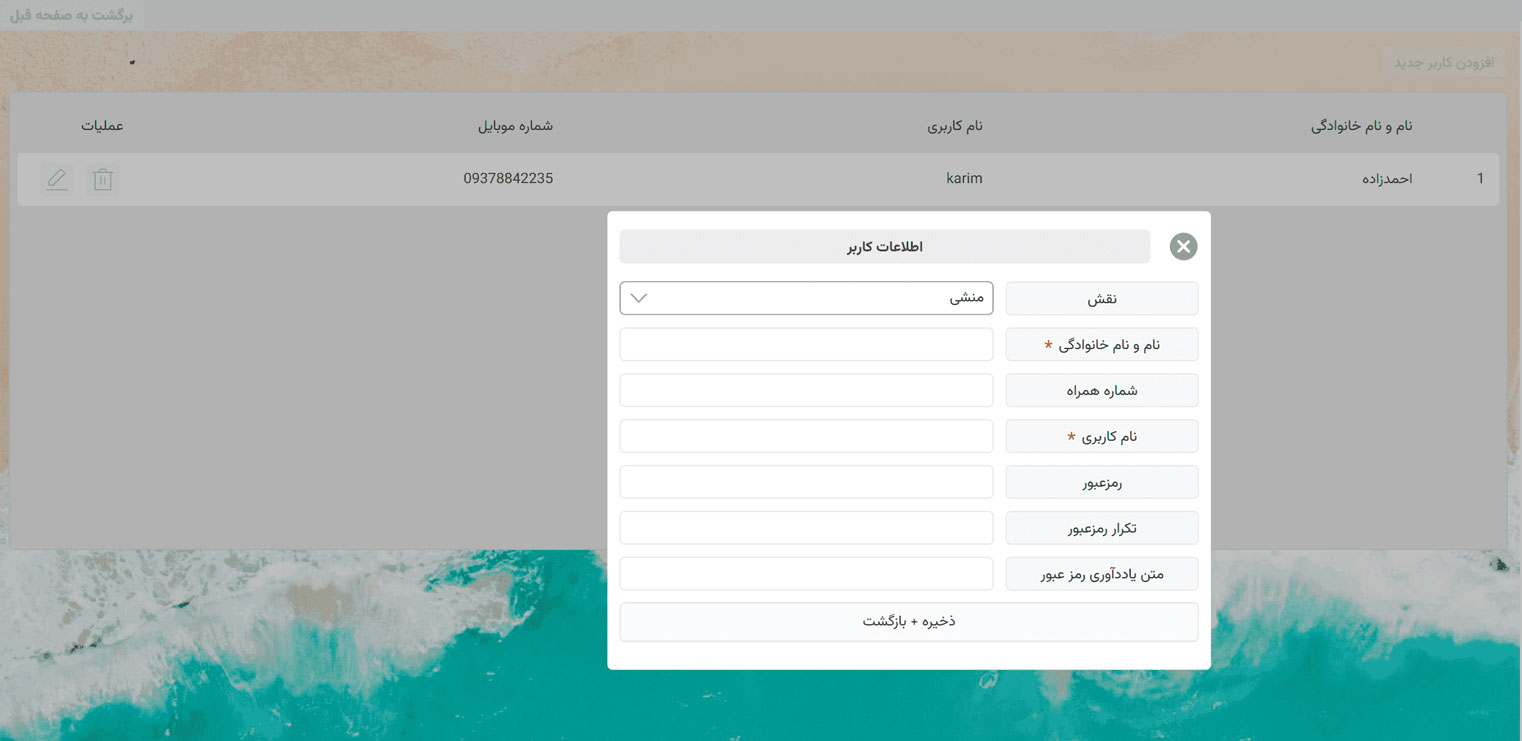Click the dropdown chevron arrow in role field
Viewport: 1522px width, 741px height.
[x=639, y=298]
